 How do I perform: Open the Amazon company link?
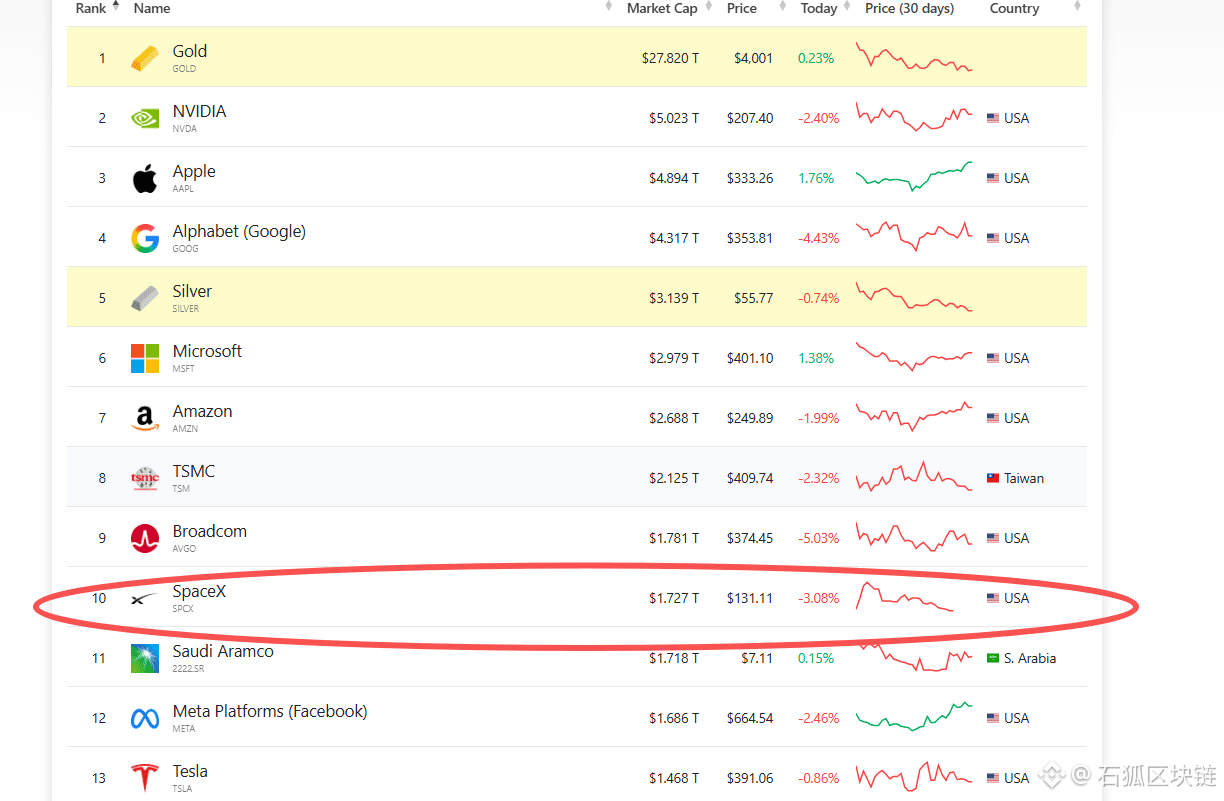pyautogui.click(x=202, y=411)
